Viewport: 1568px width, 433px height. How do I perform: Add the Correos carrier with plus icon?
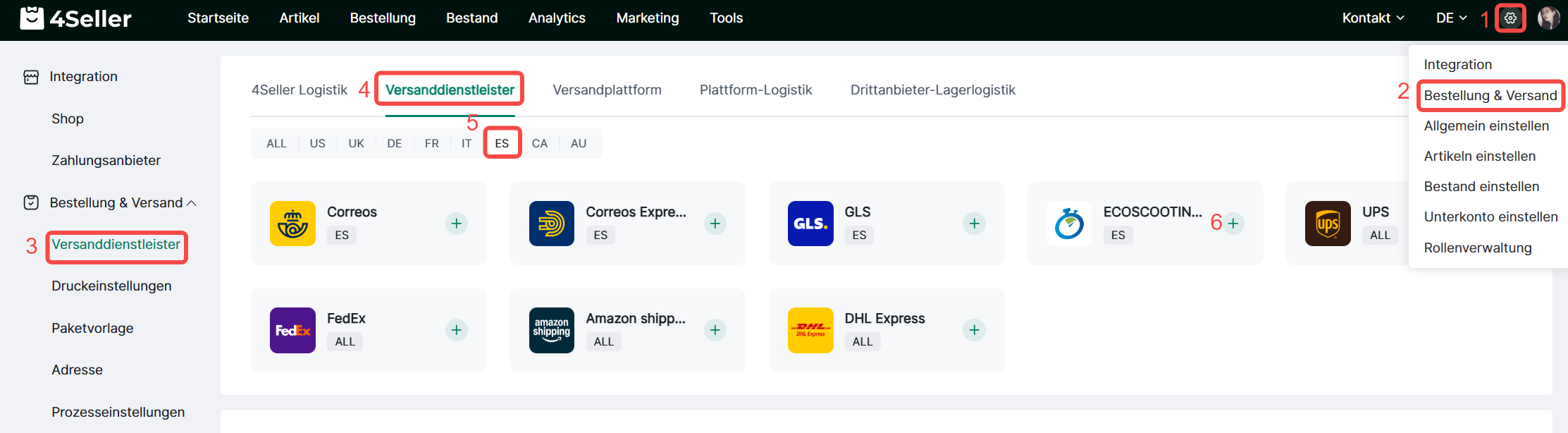pyautogui.click(x=456, y=224)
